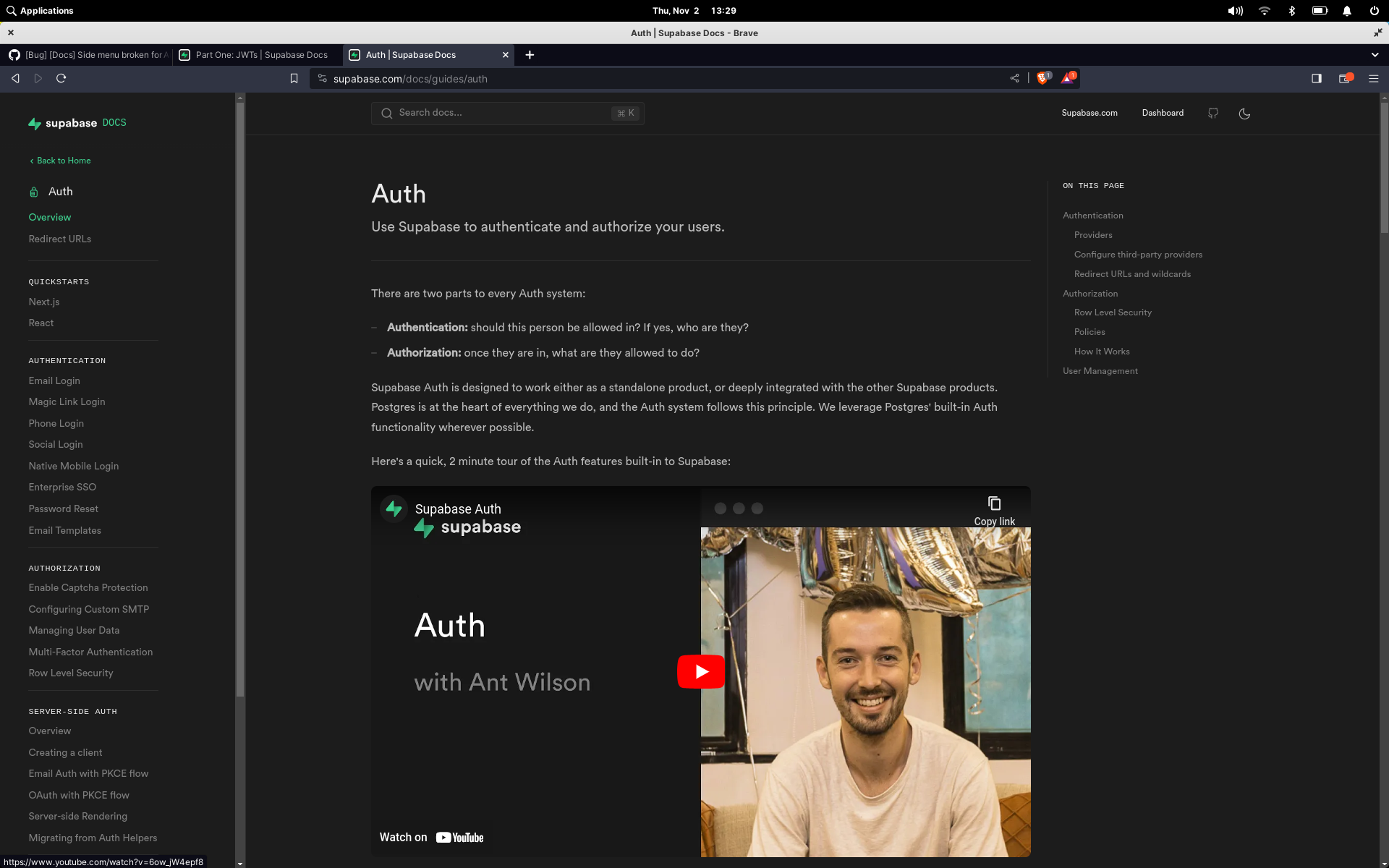
Task: Click the share icon near the address bar
Action: (1014, 78)
